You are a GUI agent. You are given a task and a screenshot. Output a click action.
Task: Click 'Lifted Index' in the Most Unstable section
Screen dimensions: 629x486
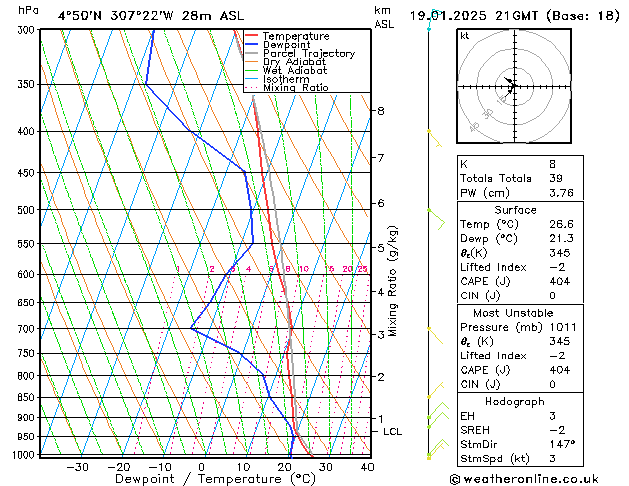493,356
